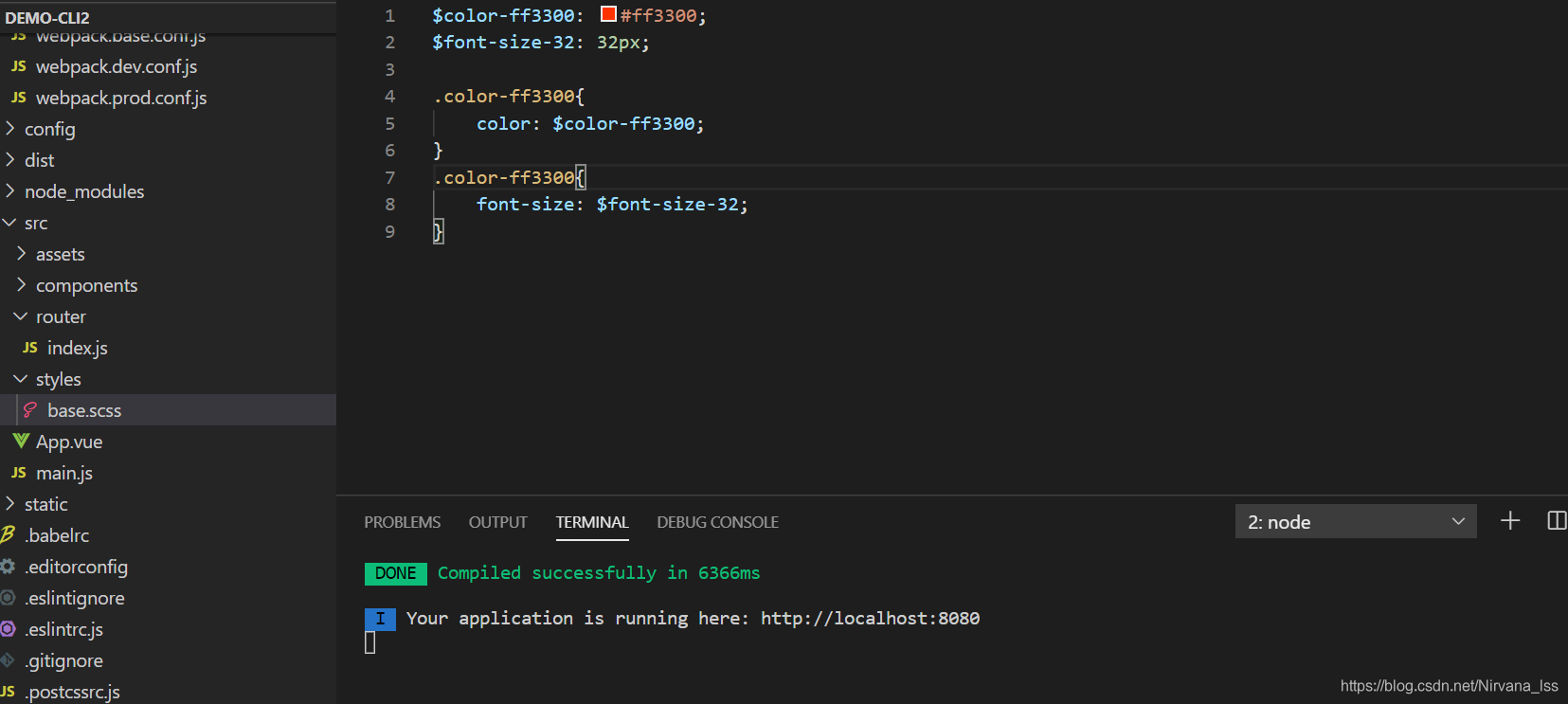Click the gear icon beside .editorconfig

tap(8, 567)
